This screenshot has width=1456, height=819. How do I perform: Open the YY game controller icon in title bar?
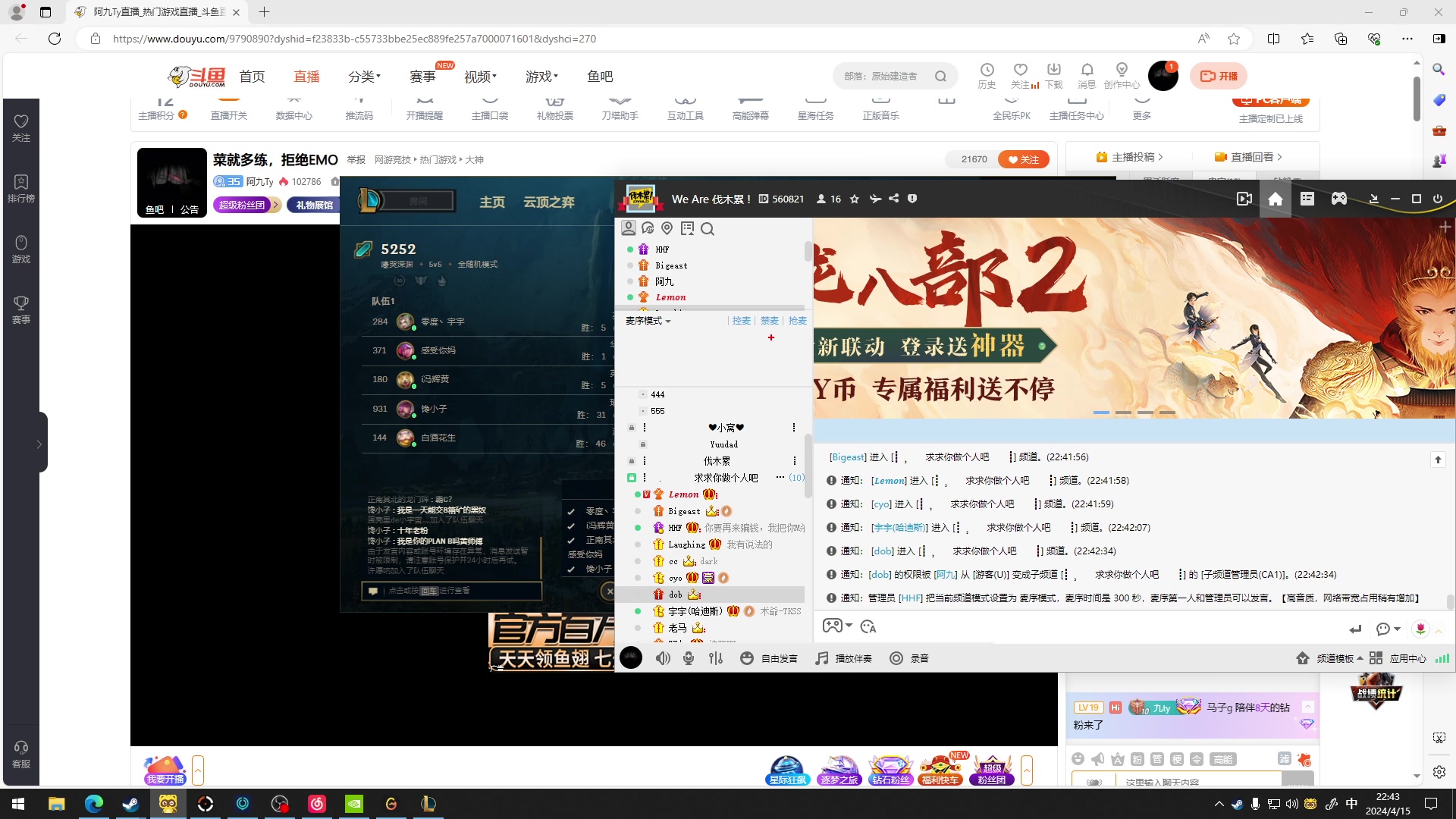[1339, 199]
